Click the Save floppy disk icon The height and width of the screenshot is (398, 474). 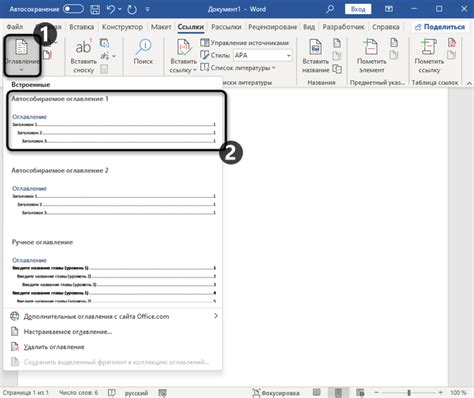point(95,9)
